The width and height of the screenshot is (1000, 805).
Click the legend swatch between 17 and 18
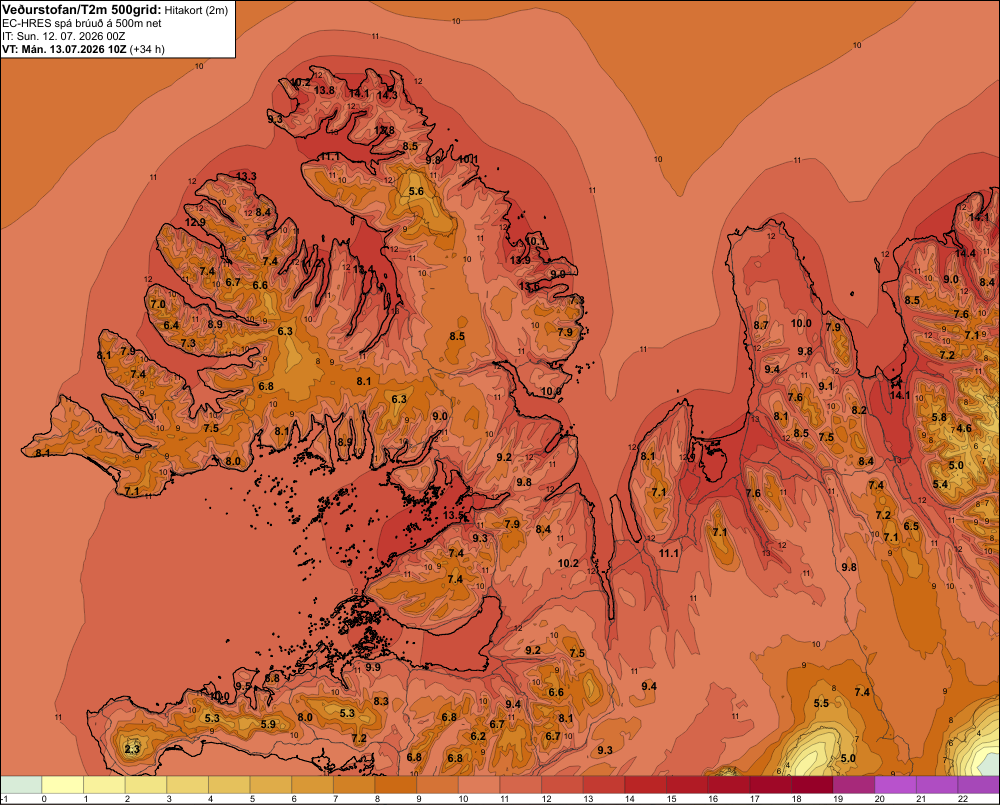pyautogui.click(x=771, y=785)
